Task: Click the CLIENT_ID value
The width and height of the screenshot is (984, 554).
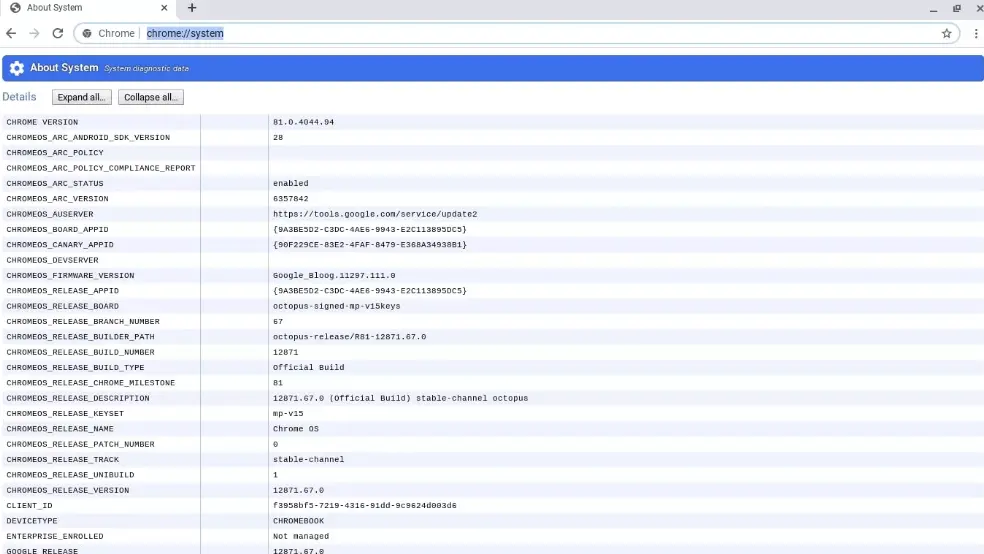Action: pyautogui.click(x=365, y=506)
